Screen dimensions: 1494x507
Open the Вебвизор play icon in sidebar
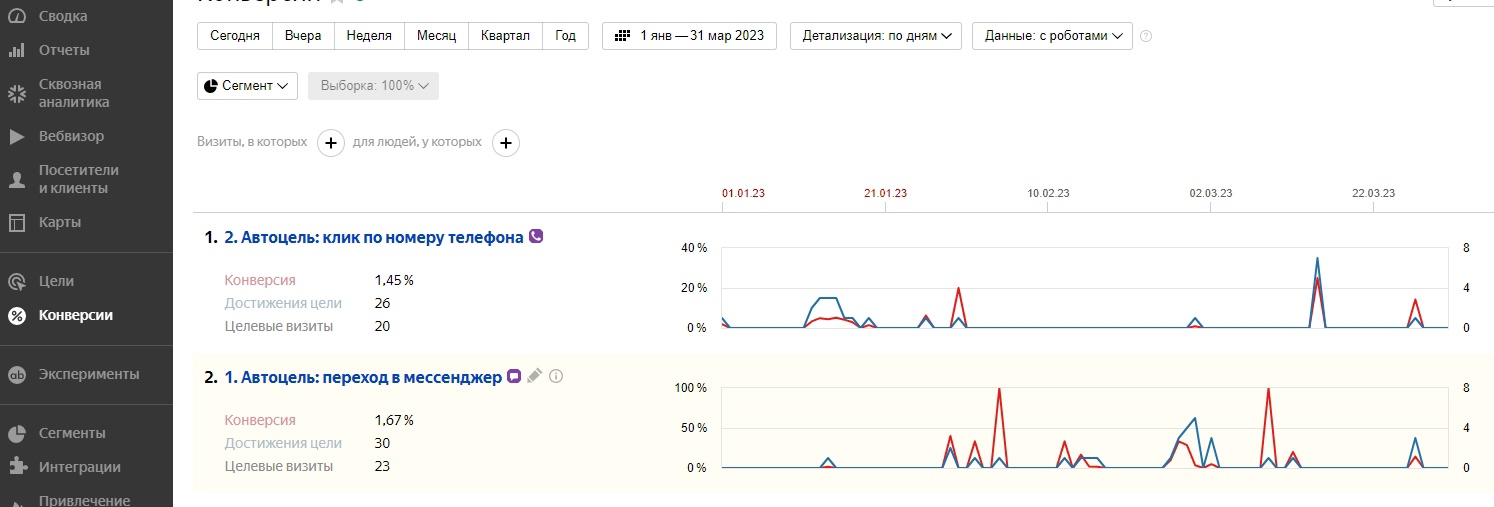point(17,136)
